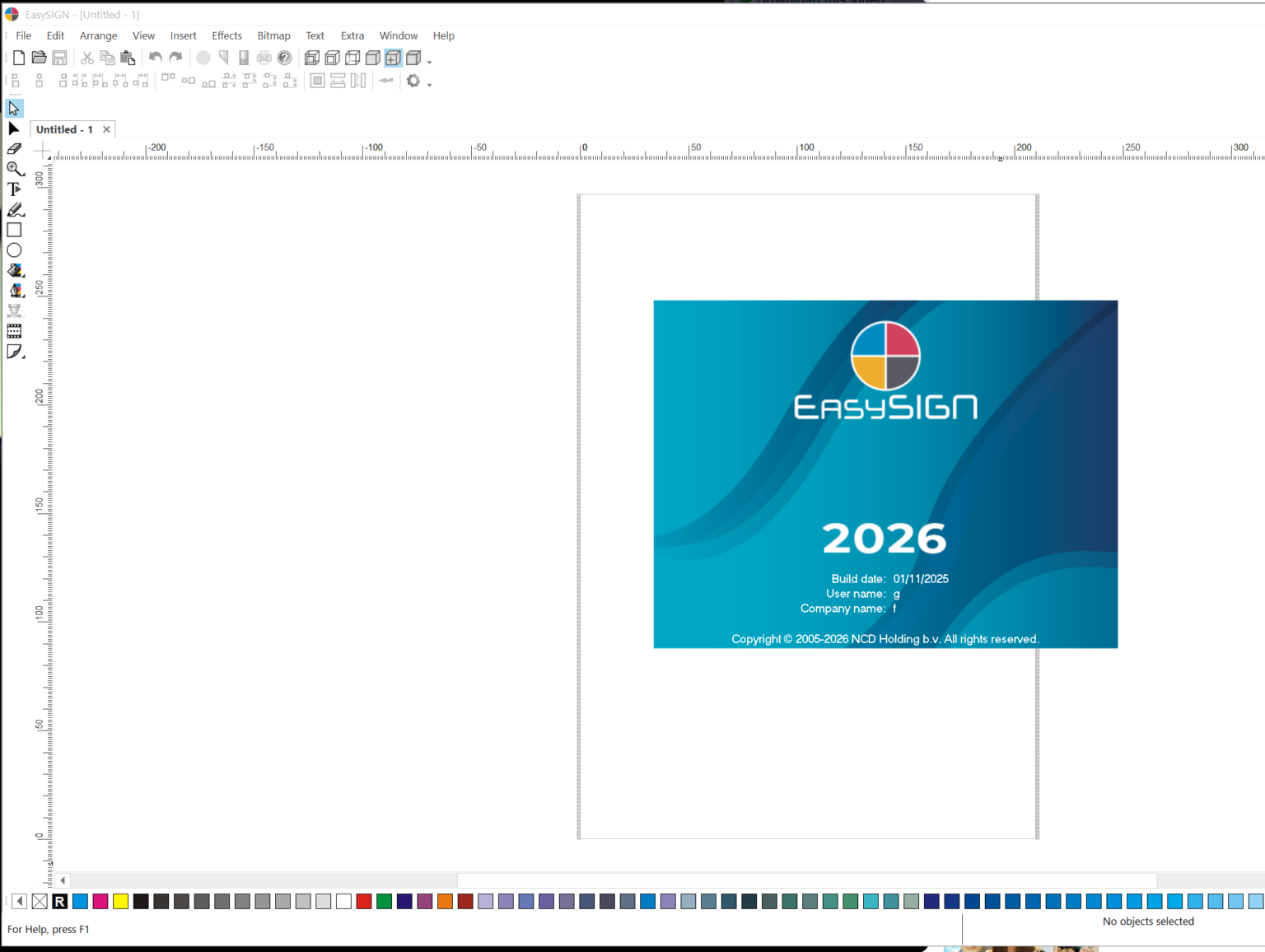
Task: Open the File menu
Action: point(23,35)
